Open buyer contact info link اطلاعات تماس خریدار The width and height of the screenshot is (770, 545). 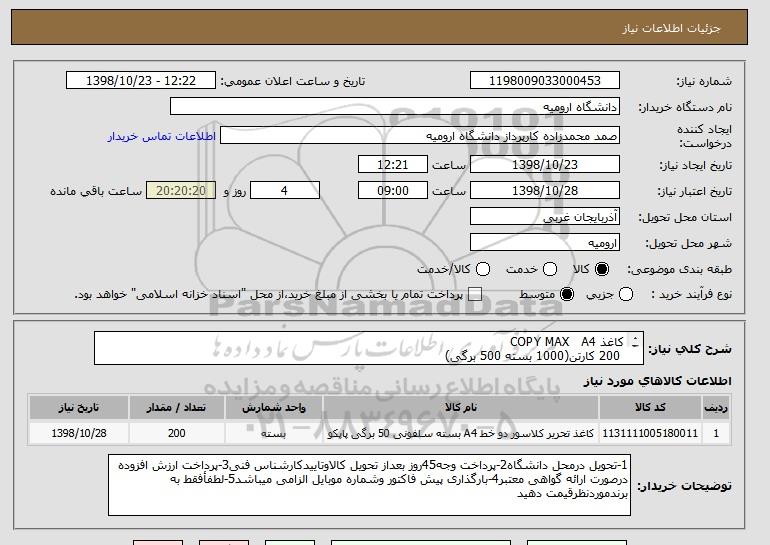tap(162, 136)
